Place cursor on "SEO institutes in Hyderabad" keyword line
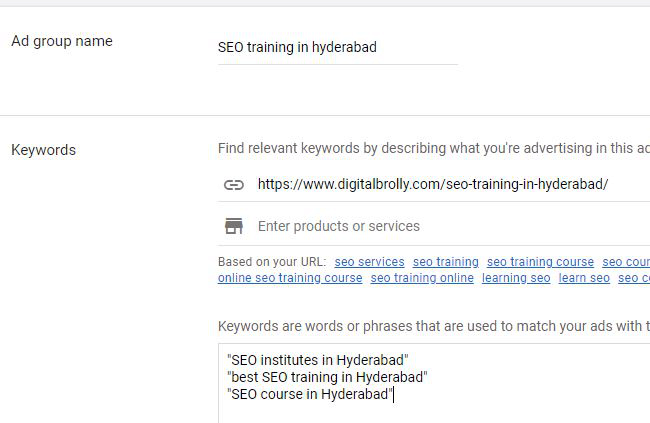Image resolution: width=650 pixels, height=423 pixels. coord(318,360)
